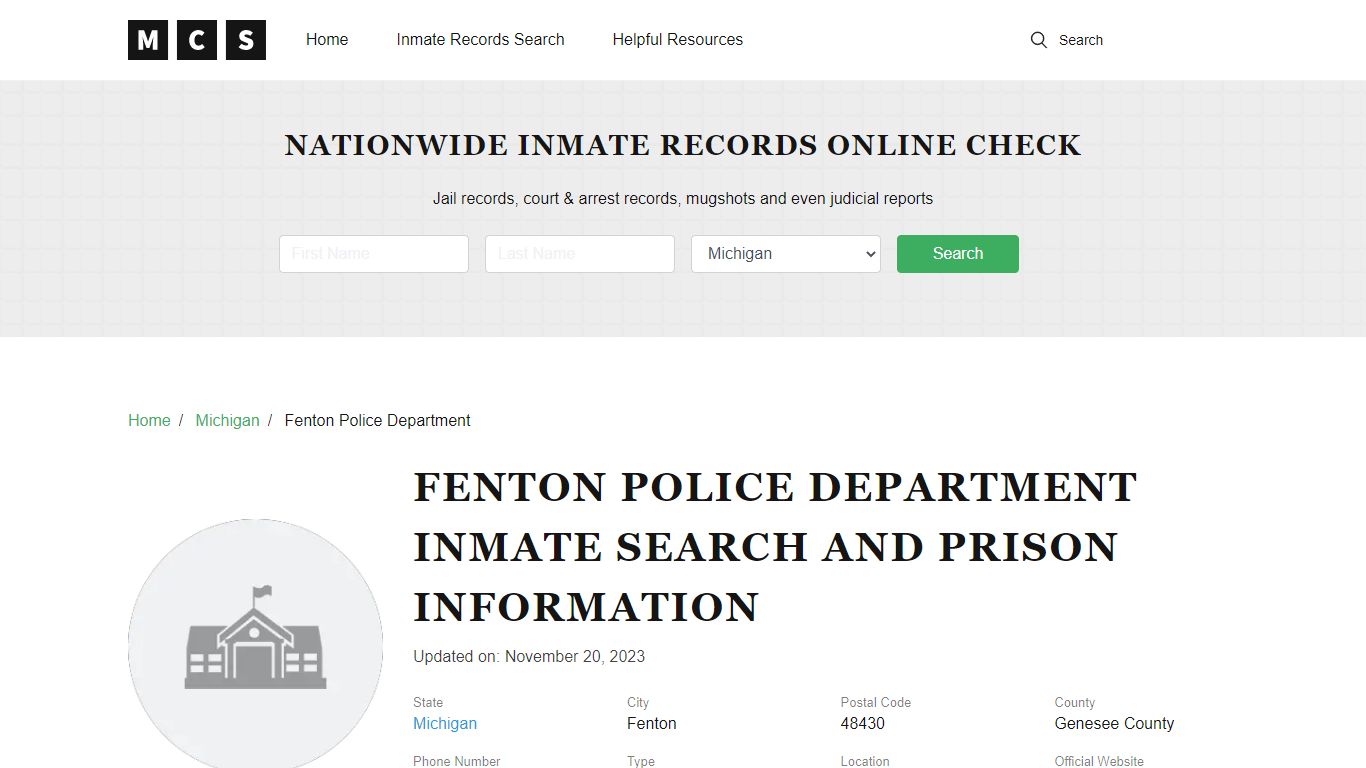Open the Helpful Resources menu
Viewport: 1366px width, 768px height.
click(x=677, y=39)
